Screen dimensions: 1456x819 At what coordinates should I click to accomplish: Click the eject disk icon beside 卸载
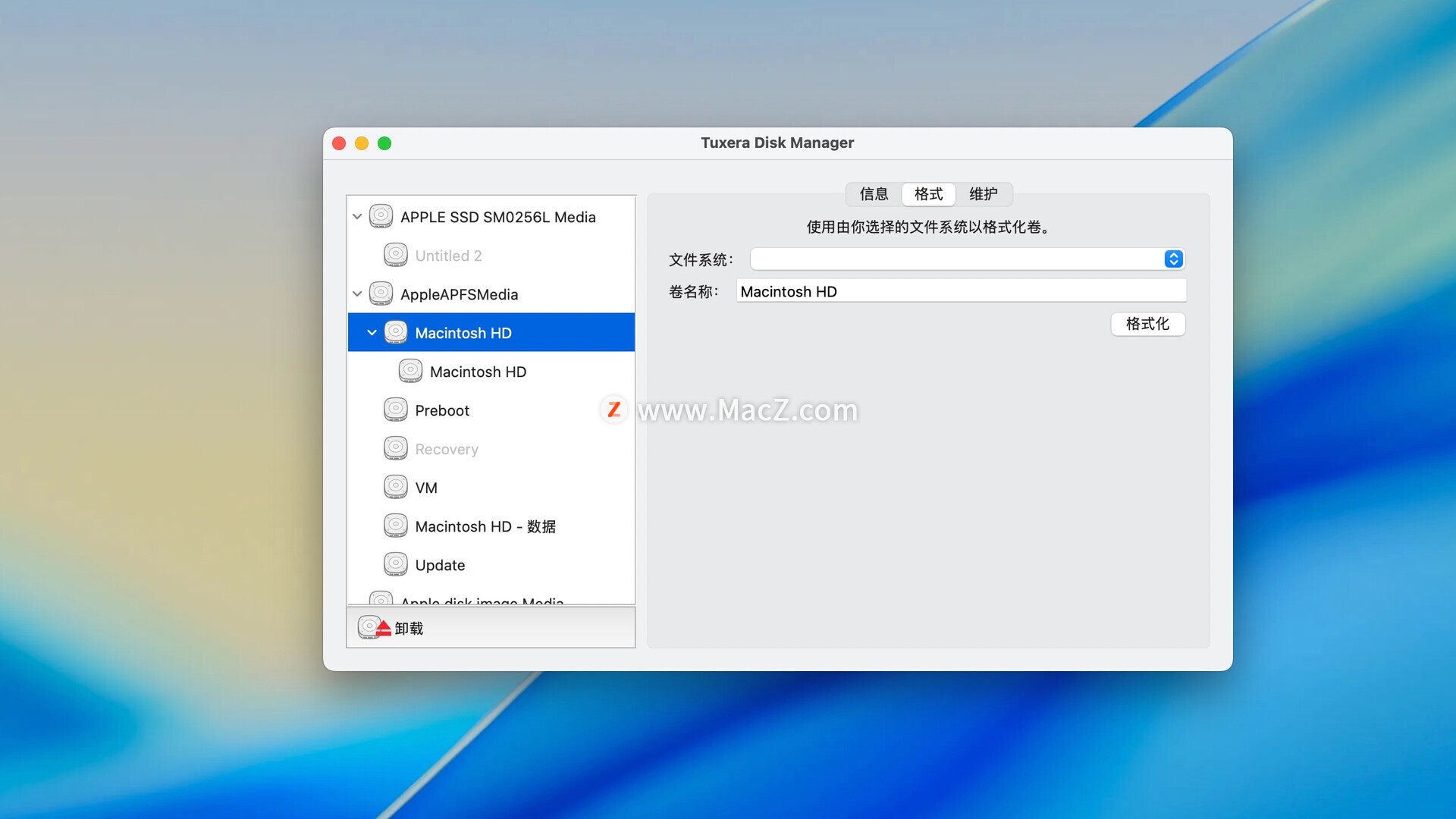[374, 627]
